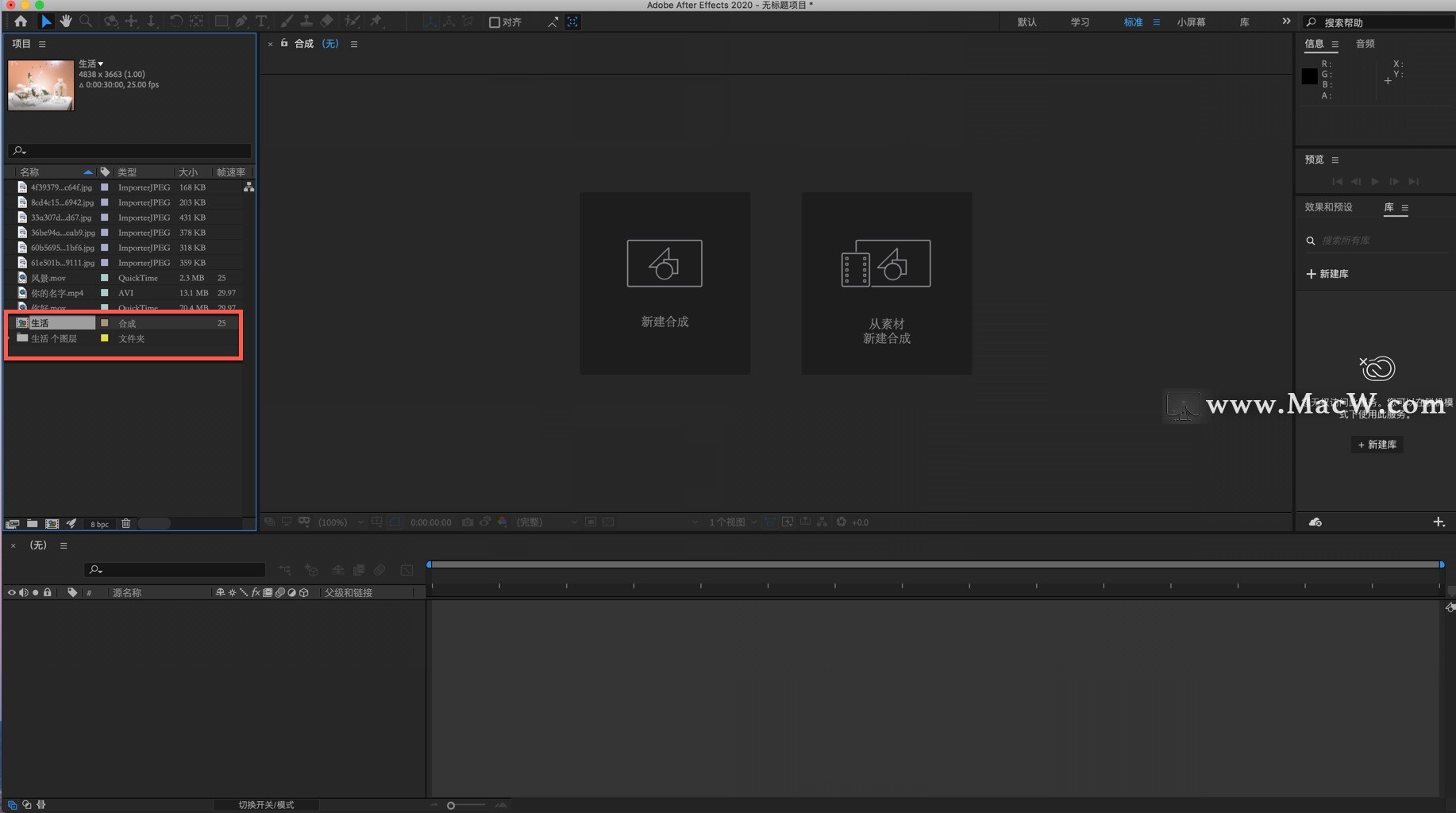The image size is (1456, 813).
Task: Go to the Home screen icon
Action: pyautogui.click(x=21, y=21)
